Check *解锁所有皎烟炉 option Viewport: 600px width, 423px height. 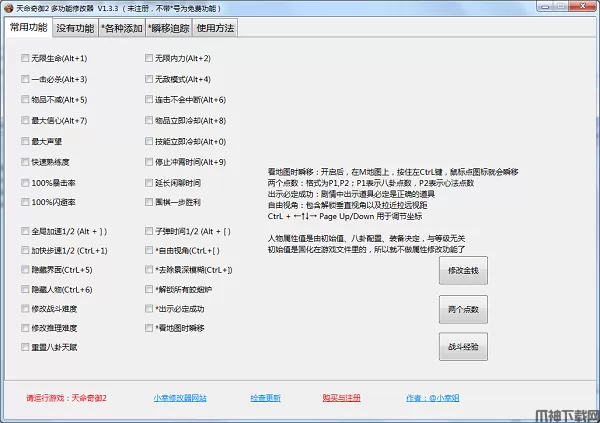(x=149, y=289)
